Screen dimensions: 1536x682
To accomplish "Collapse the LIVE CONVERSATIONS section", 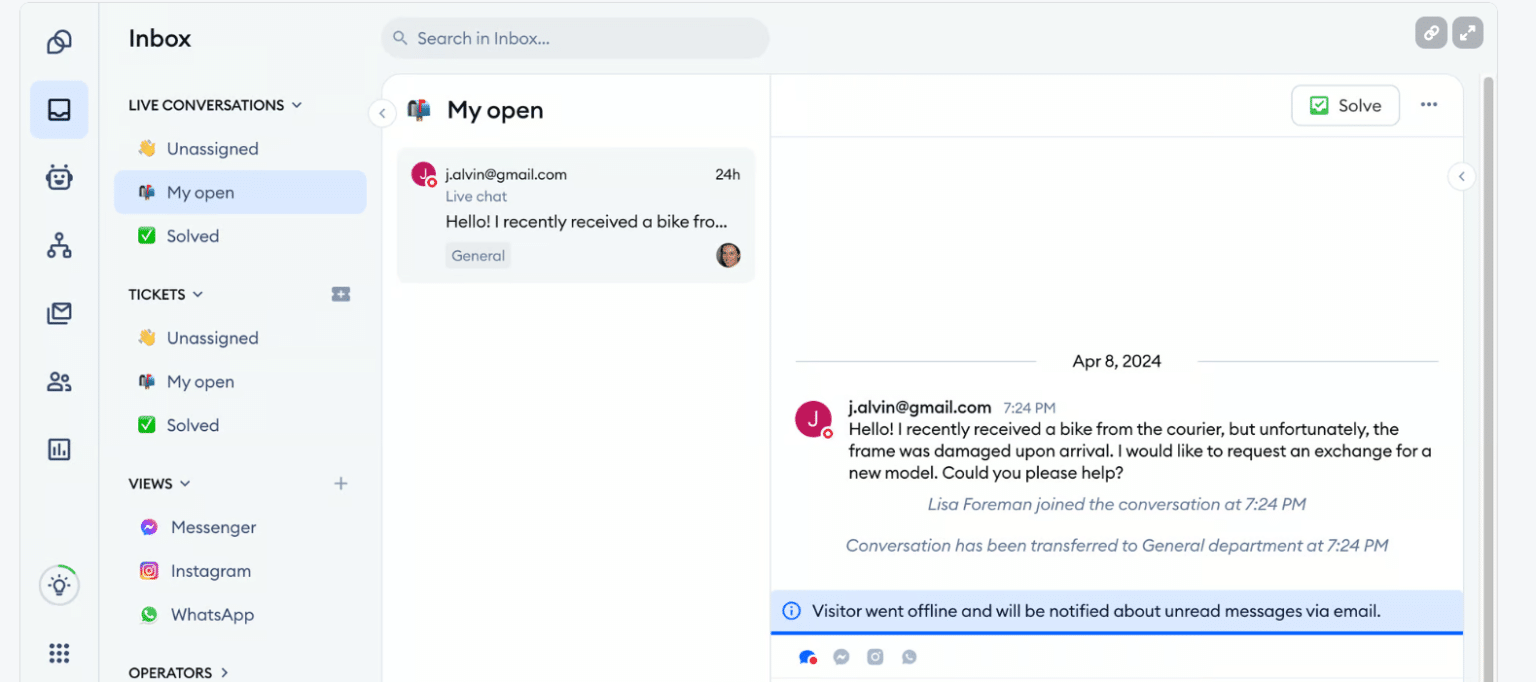I will (x=296, y=105).
